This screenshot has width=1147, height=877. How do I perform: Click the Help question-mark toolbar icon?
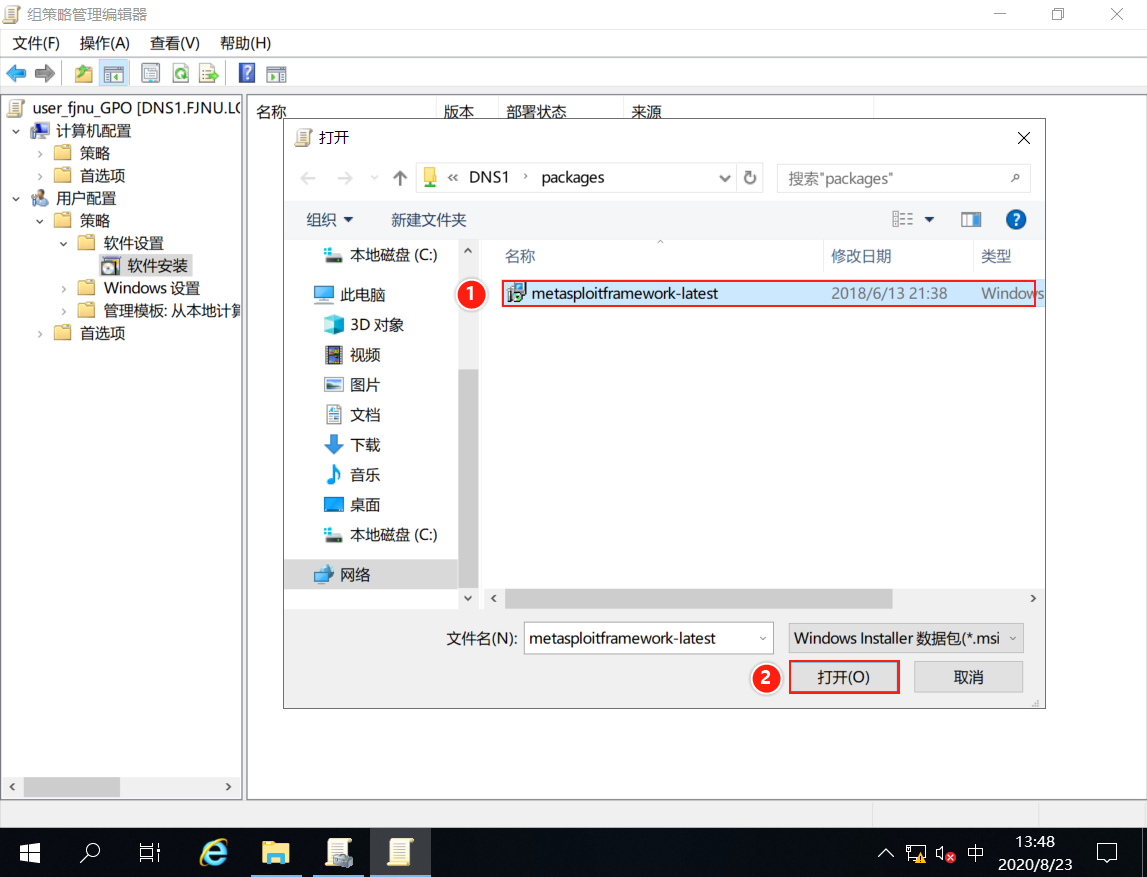point(247,73)
